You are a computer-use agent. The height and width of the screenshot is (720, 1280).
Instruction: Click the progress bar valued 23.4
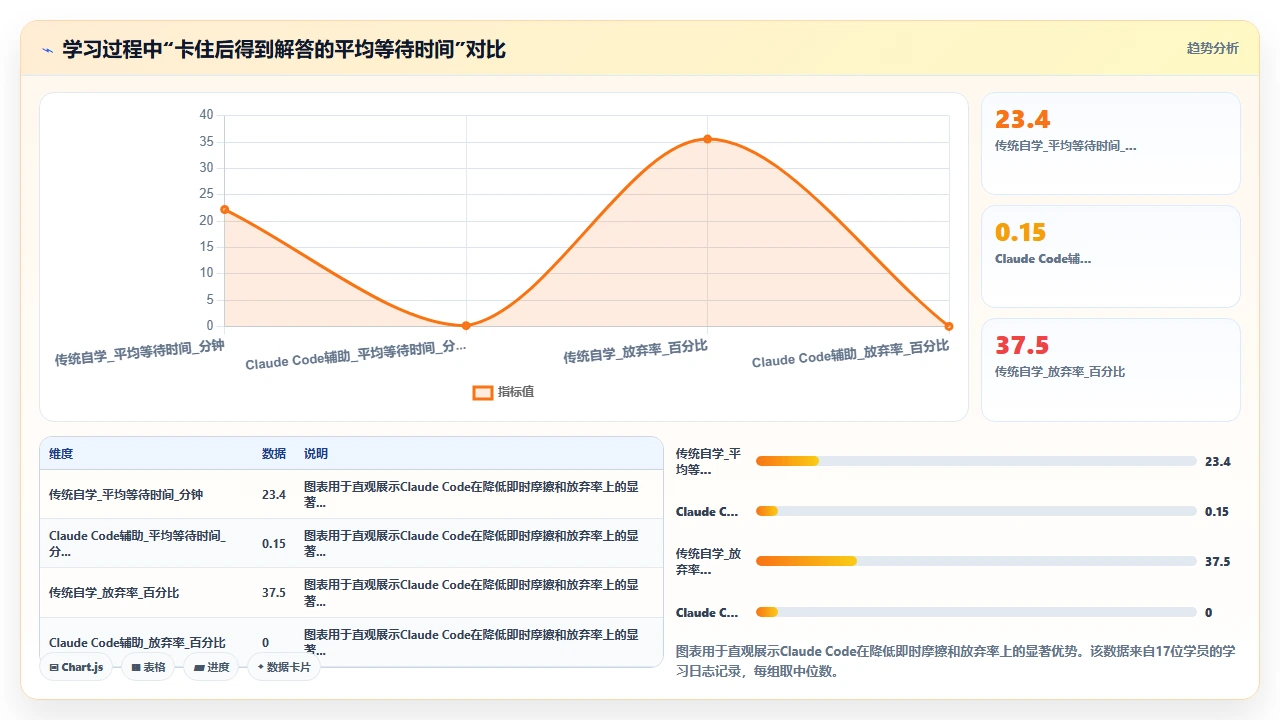click(976, 461)
